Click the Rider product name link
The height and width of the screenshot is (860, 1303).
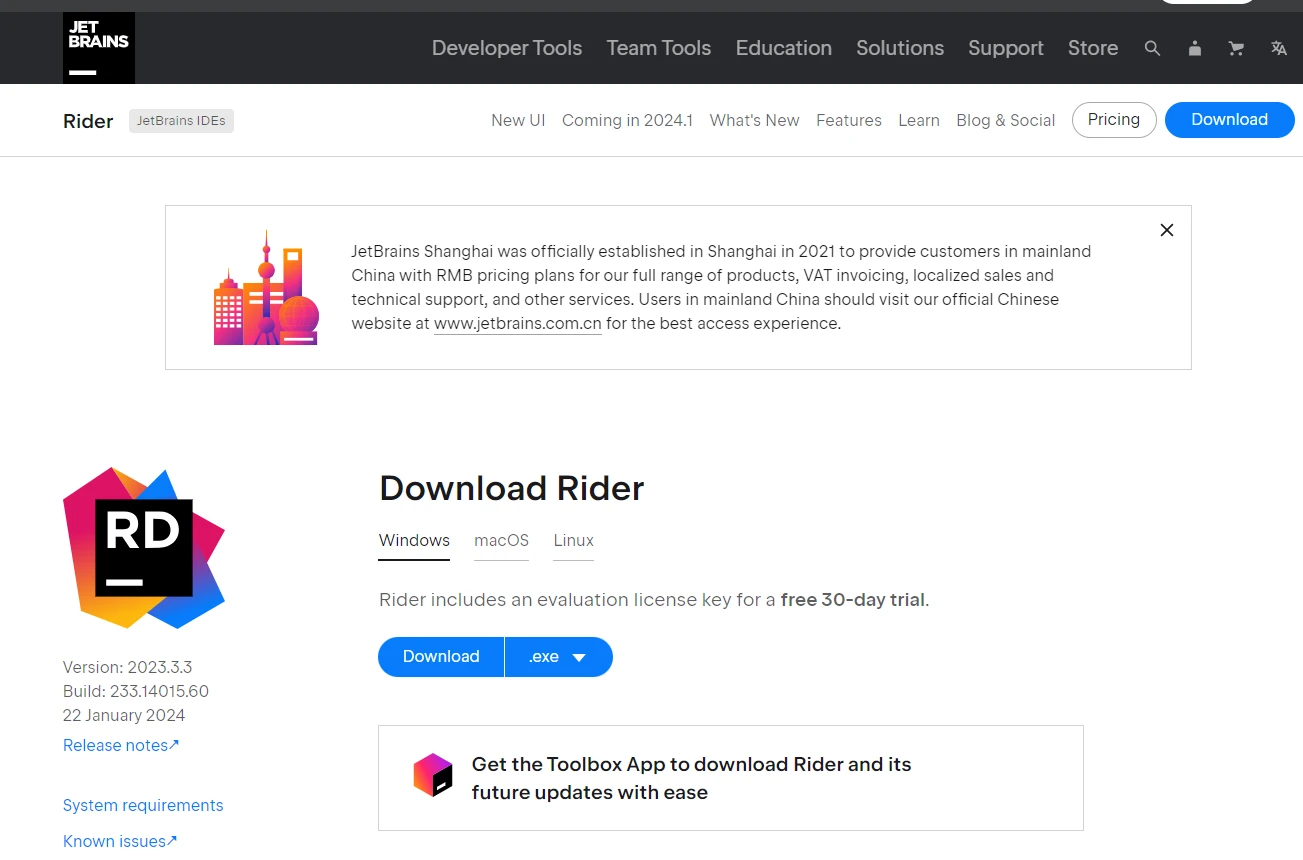pos(88,121)
